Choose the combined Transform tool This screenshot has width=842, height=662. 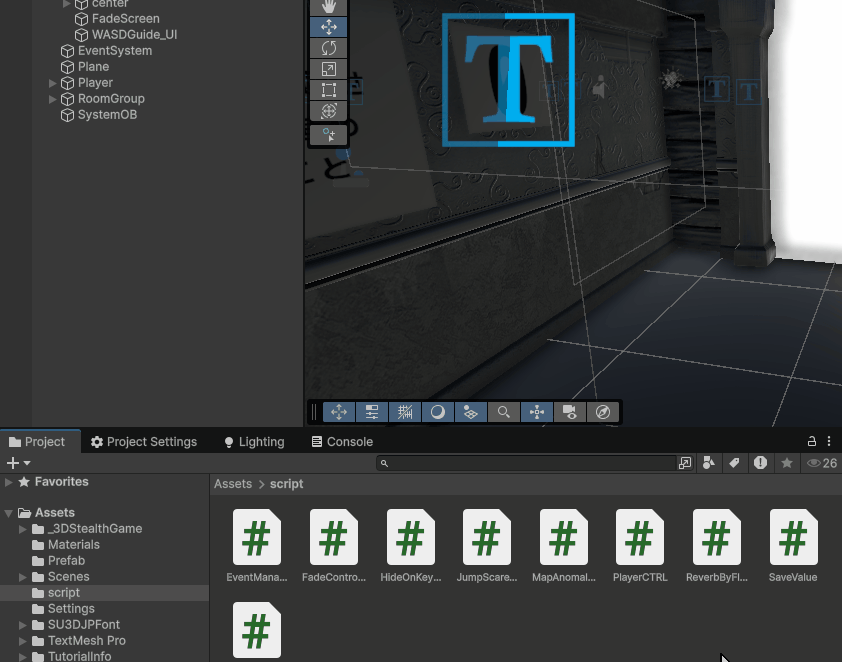coord(329,111)
